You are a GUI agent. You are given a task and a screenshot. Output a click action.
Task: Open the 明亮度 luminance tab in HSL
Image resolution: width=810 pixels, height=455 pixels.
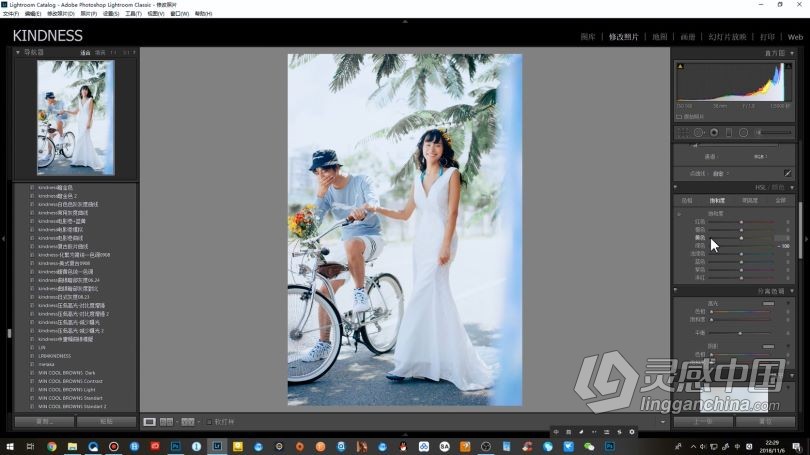tap(748, 200)
